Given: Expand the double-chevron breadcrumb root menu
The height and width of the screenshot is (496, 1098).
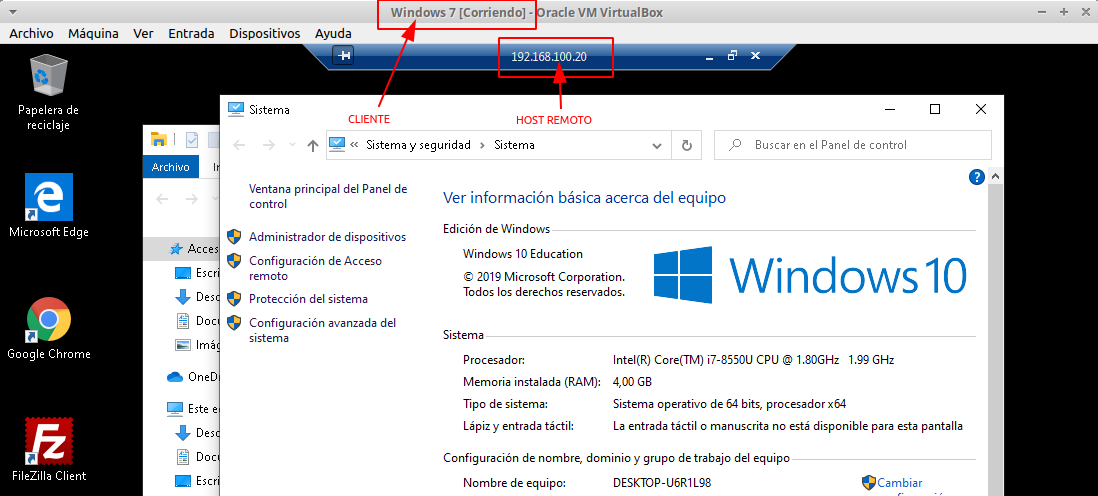Looking at the screenshot, I should (354, 145).
